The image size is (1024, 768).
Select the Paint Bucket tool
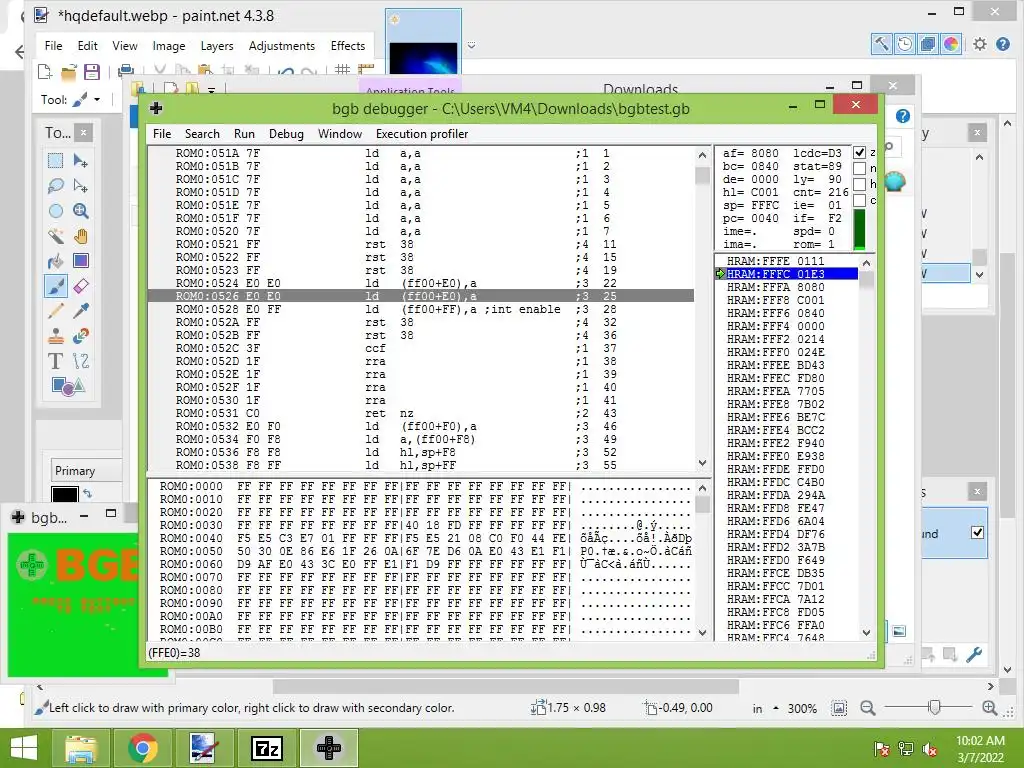pos(56,261)
